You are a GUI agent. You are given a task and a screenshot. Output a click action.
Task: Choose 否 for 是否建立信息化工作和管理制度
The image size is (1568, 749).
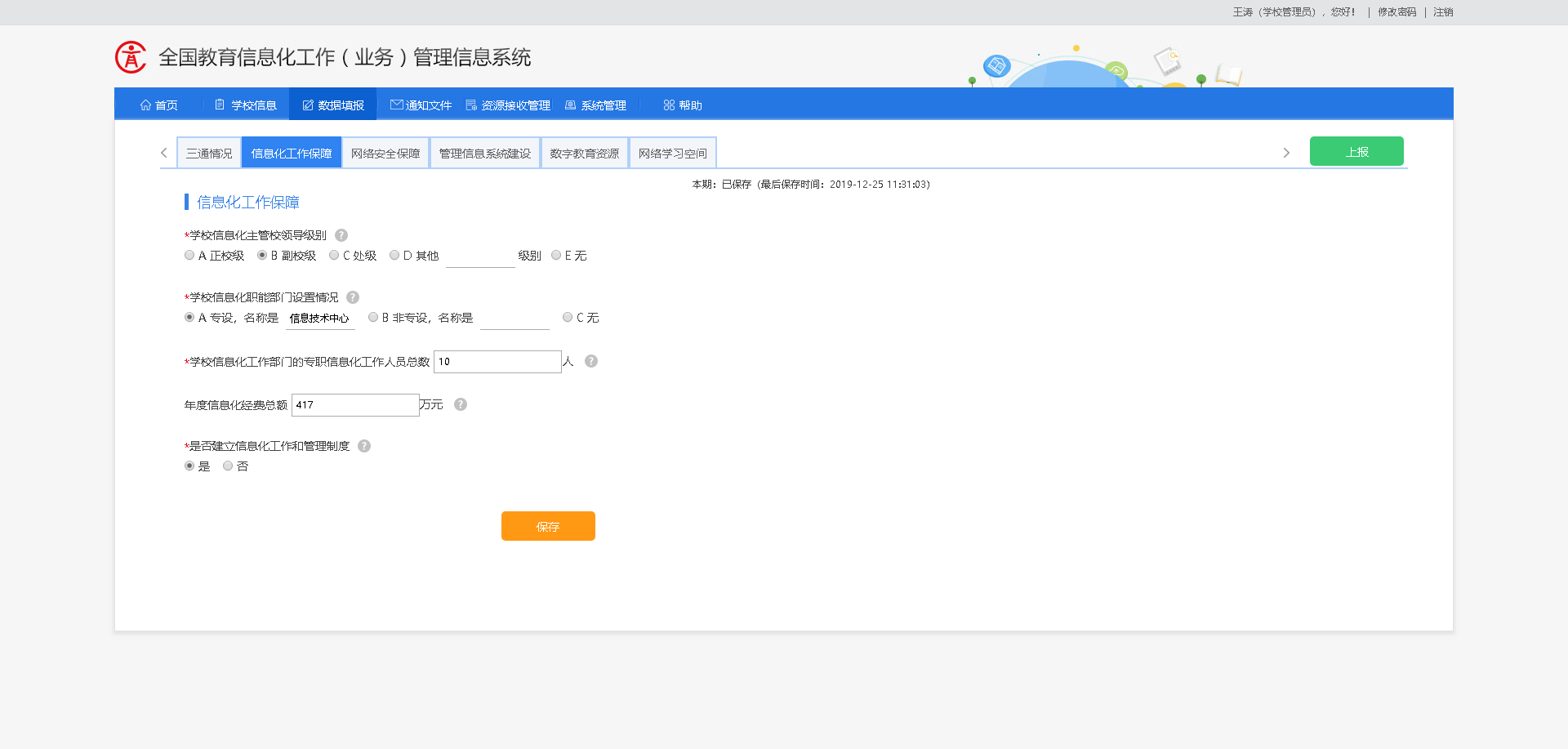(x=228, y=466)
